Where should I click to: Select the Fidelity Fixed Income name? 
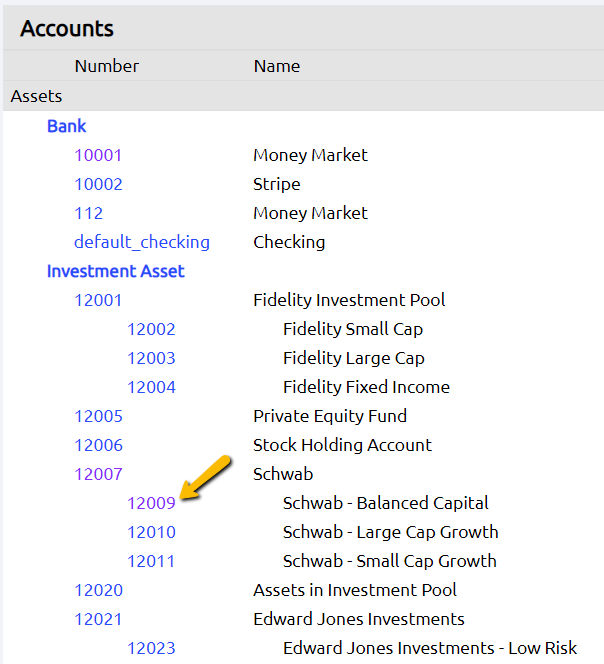pos(366,387)
